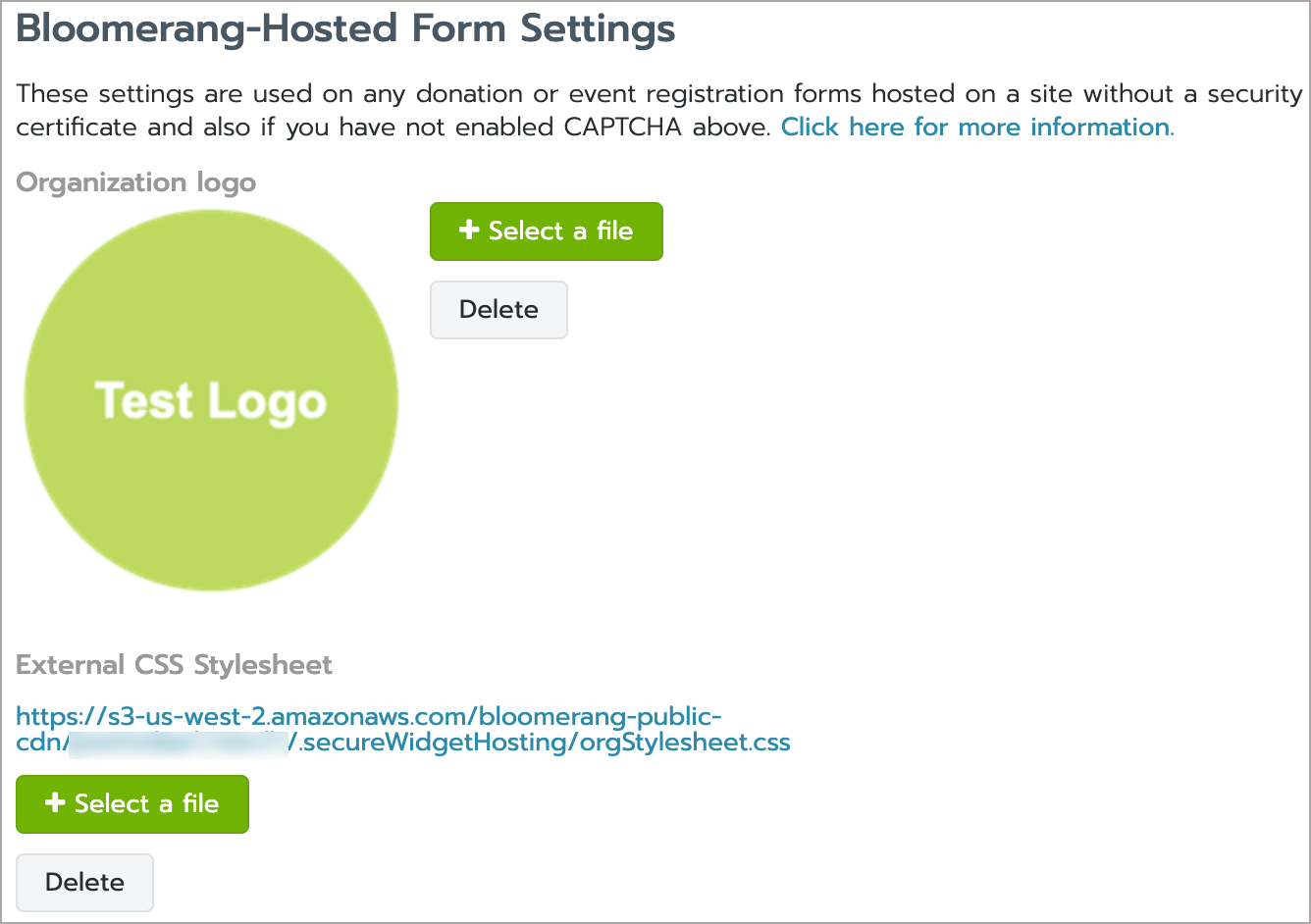The width and height of the screenshot is (1311, 924).
Task: Delete the organization logo
Action: [498, 310]
